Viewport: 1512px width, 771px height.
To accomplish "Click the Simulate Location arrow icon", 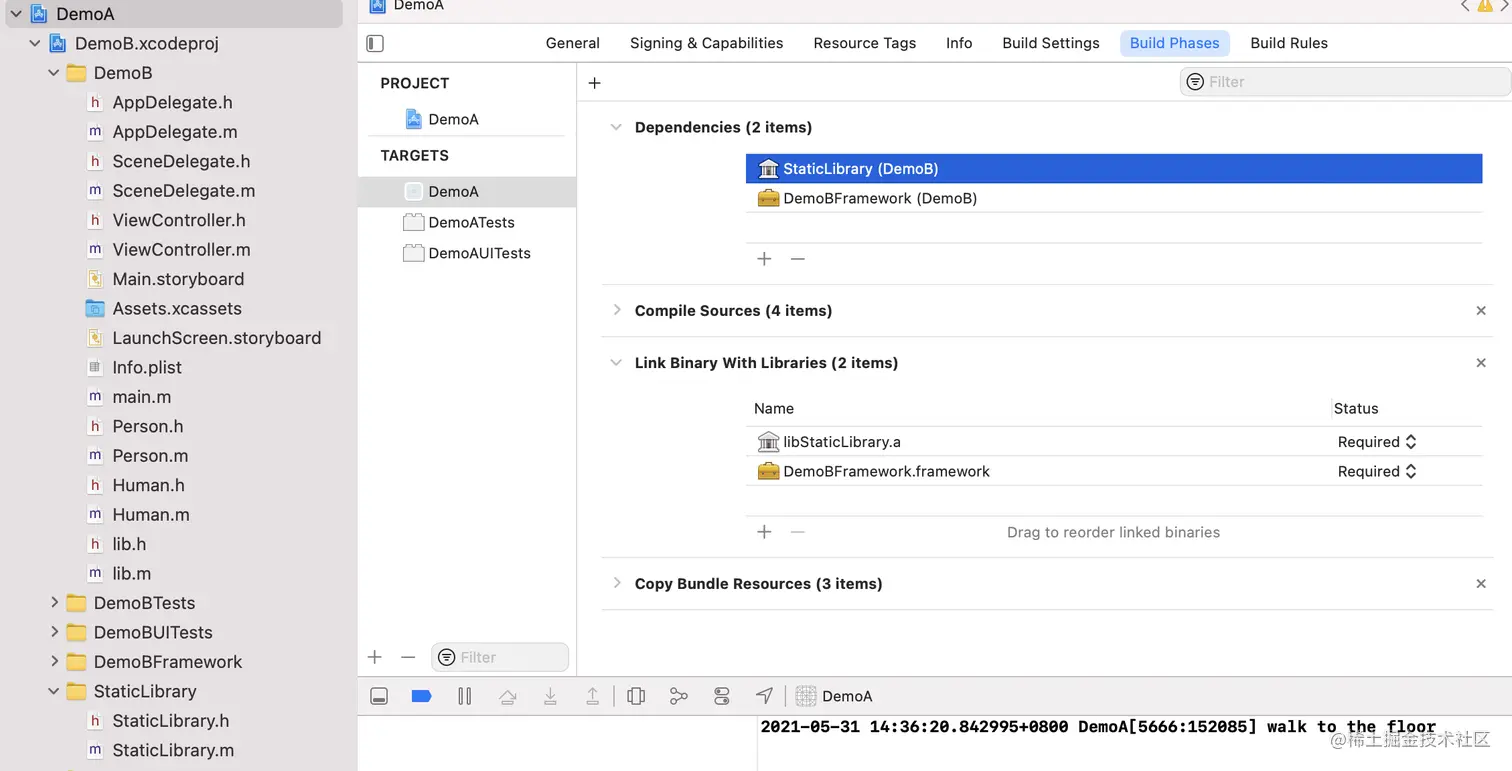I will click(x=765, y=696).
